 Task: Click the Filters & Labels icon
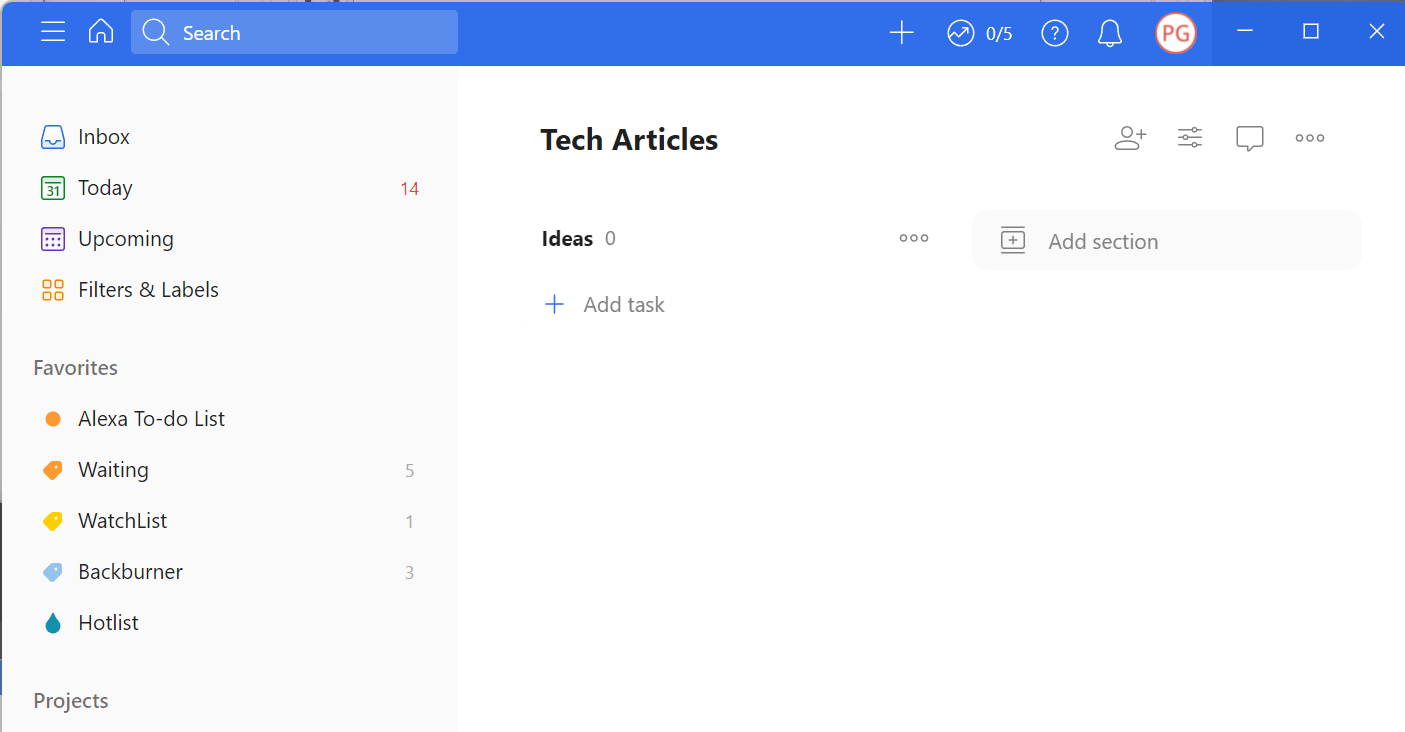[x=52, y=289]
